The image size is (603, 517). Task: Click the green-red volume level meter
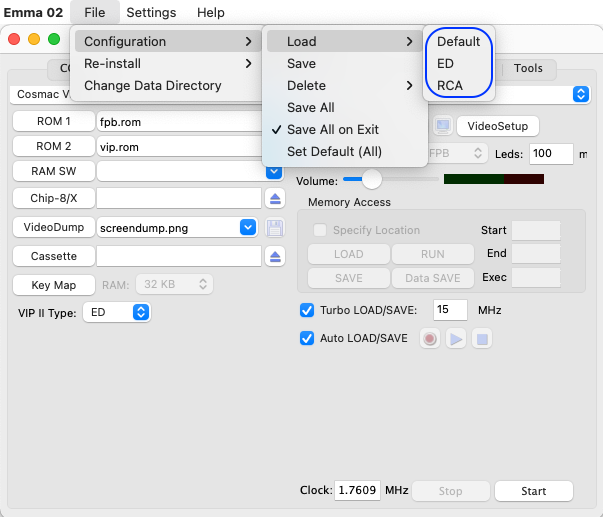[x=494, y=179]
